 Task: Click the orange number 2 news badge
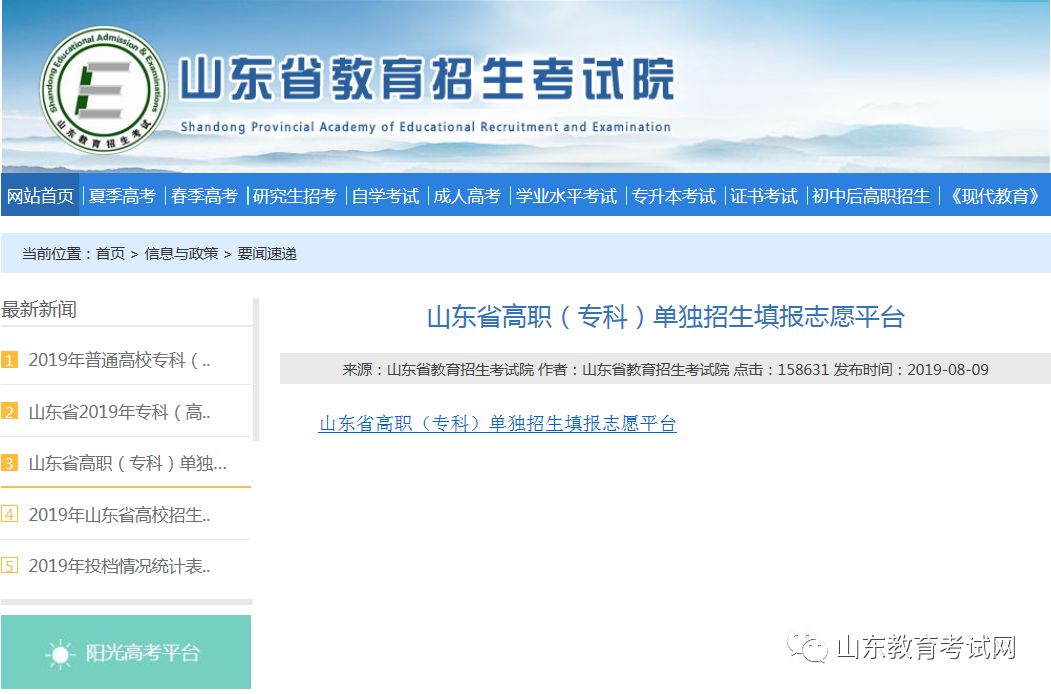(10, 412)
